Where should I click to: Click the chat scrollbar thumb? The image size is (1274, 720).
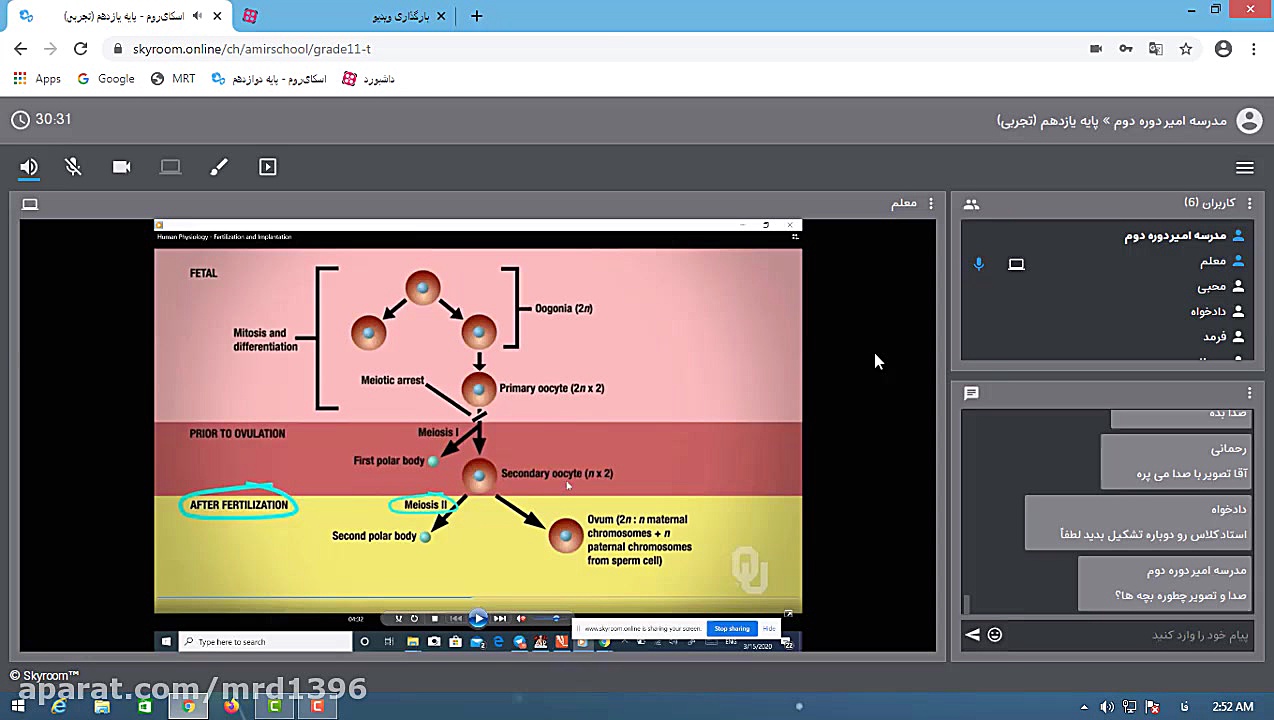(x=966, y=604)
